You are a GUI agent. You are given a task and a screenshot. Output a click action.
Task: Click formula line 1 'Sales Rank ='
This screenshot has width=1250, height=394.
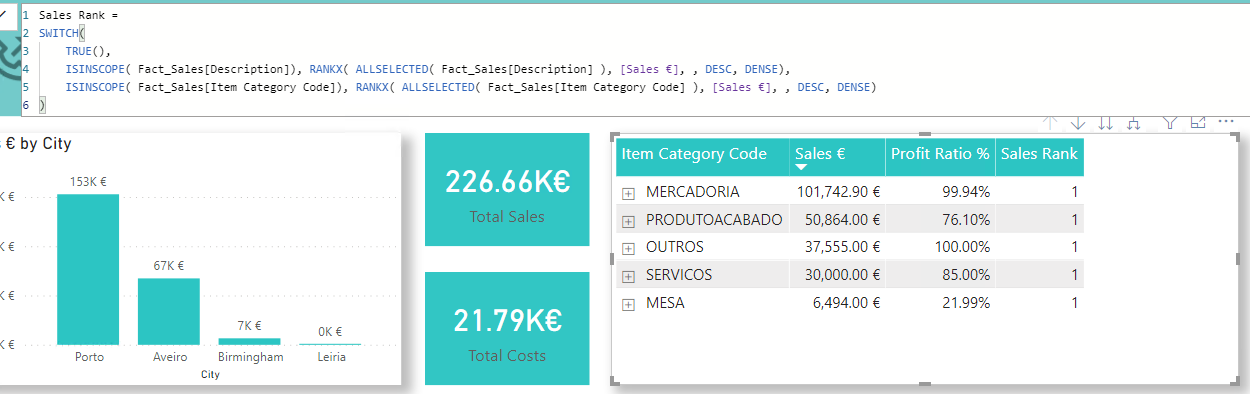(x=78, y=16)
